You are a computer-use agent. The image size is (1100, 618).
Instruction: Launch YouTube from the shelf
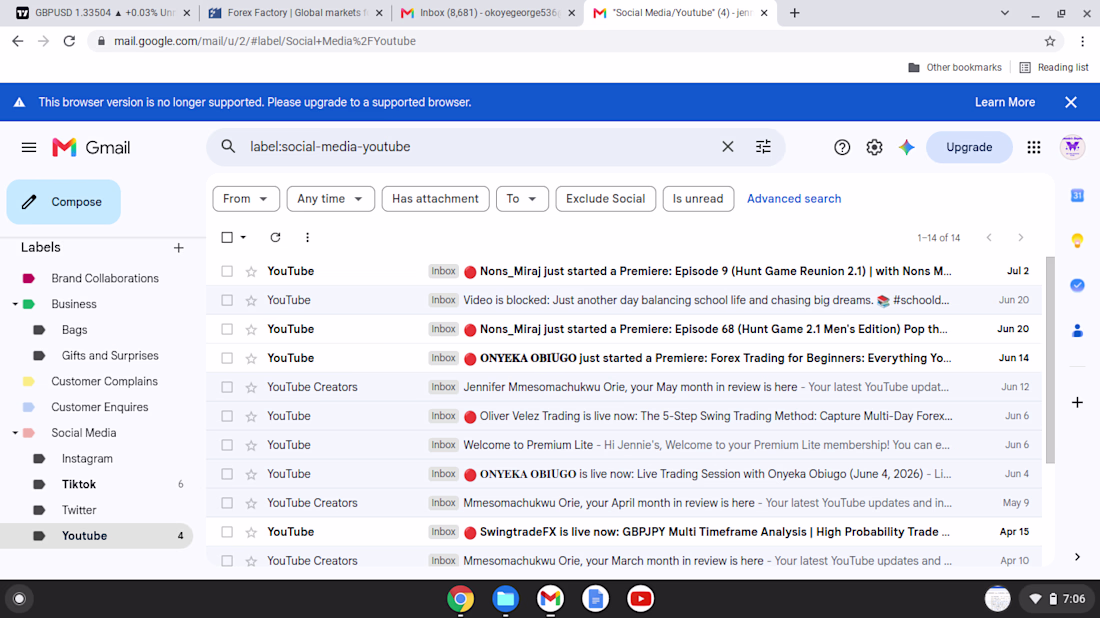640,598
